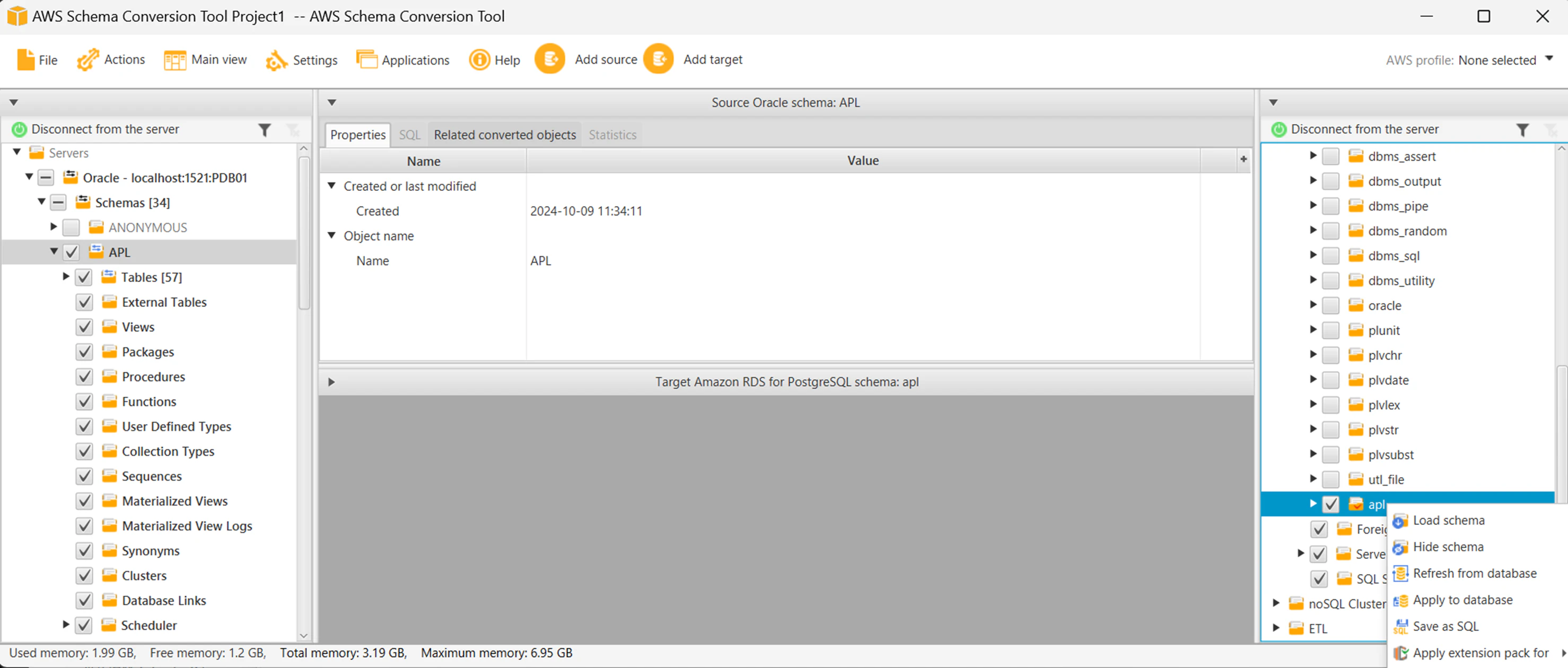Check the dbms_assert checkbox
1568x668 pixels.
1330,156
